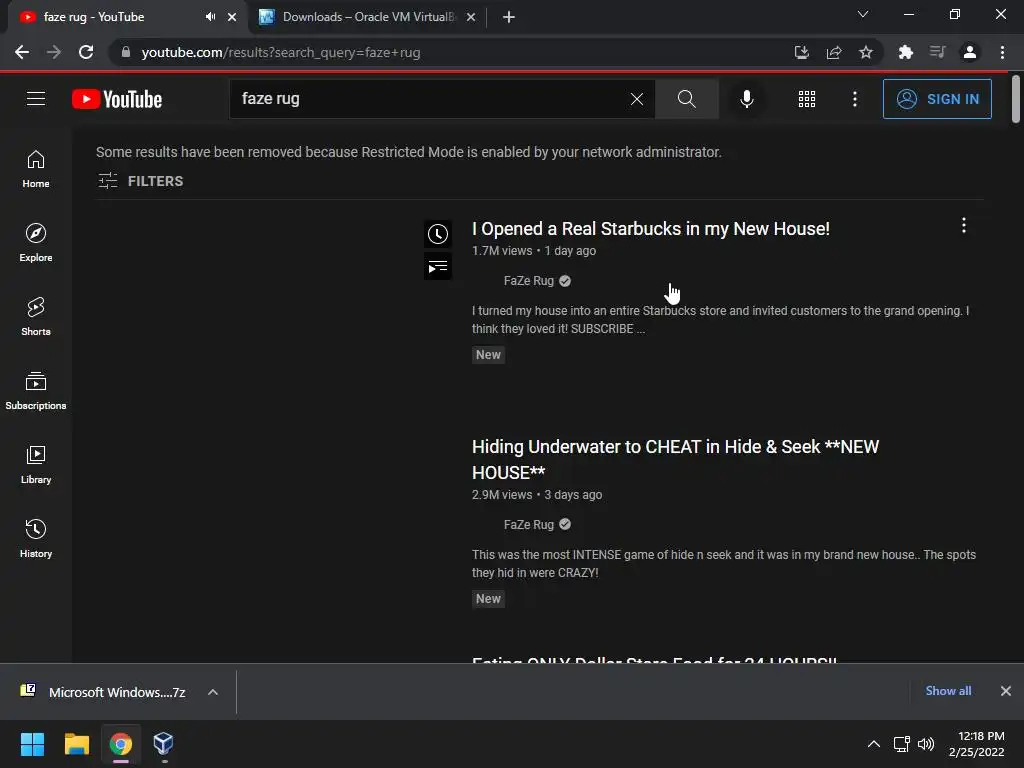
Task: Open options for the Starbucks video
Action: tap(964, 226)
